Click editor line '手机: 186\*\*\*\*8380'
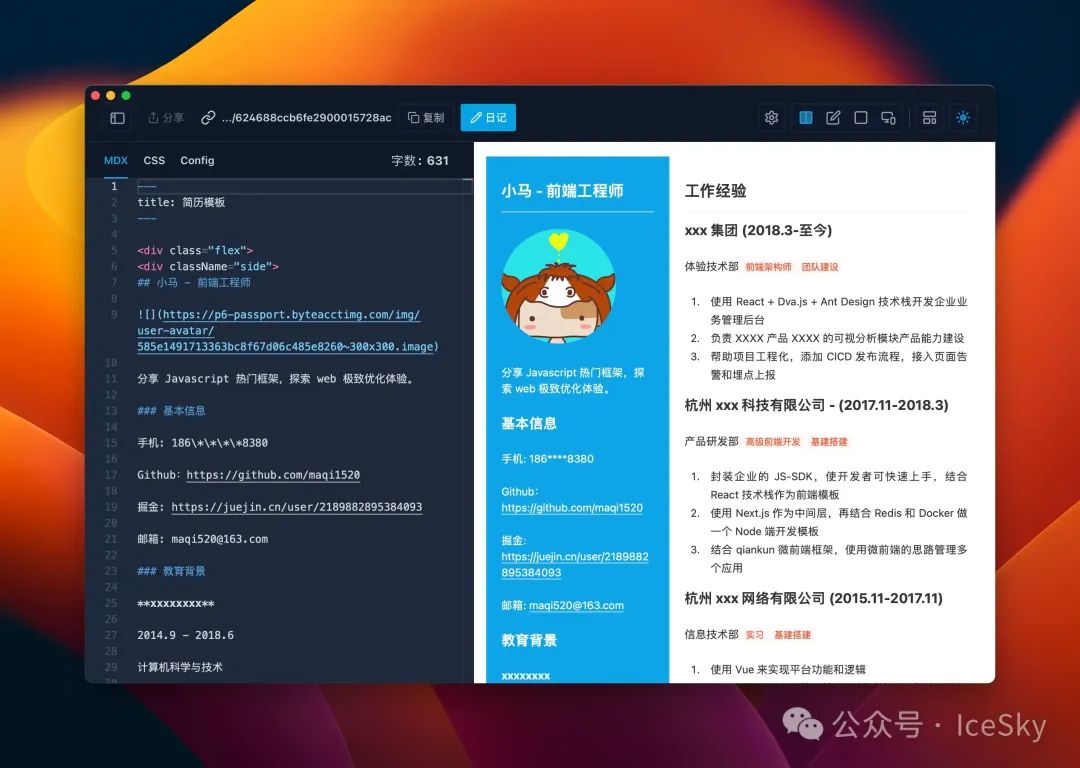Screen dimensions: 1080x768 coord(202,442)
